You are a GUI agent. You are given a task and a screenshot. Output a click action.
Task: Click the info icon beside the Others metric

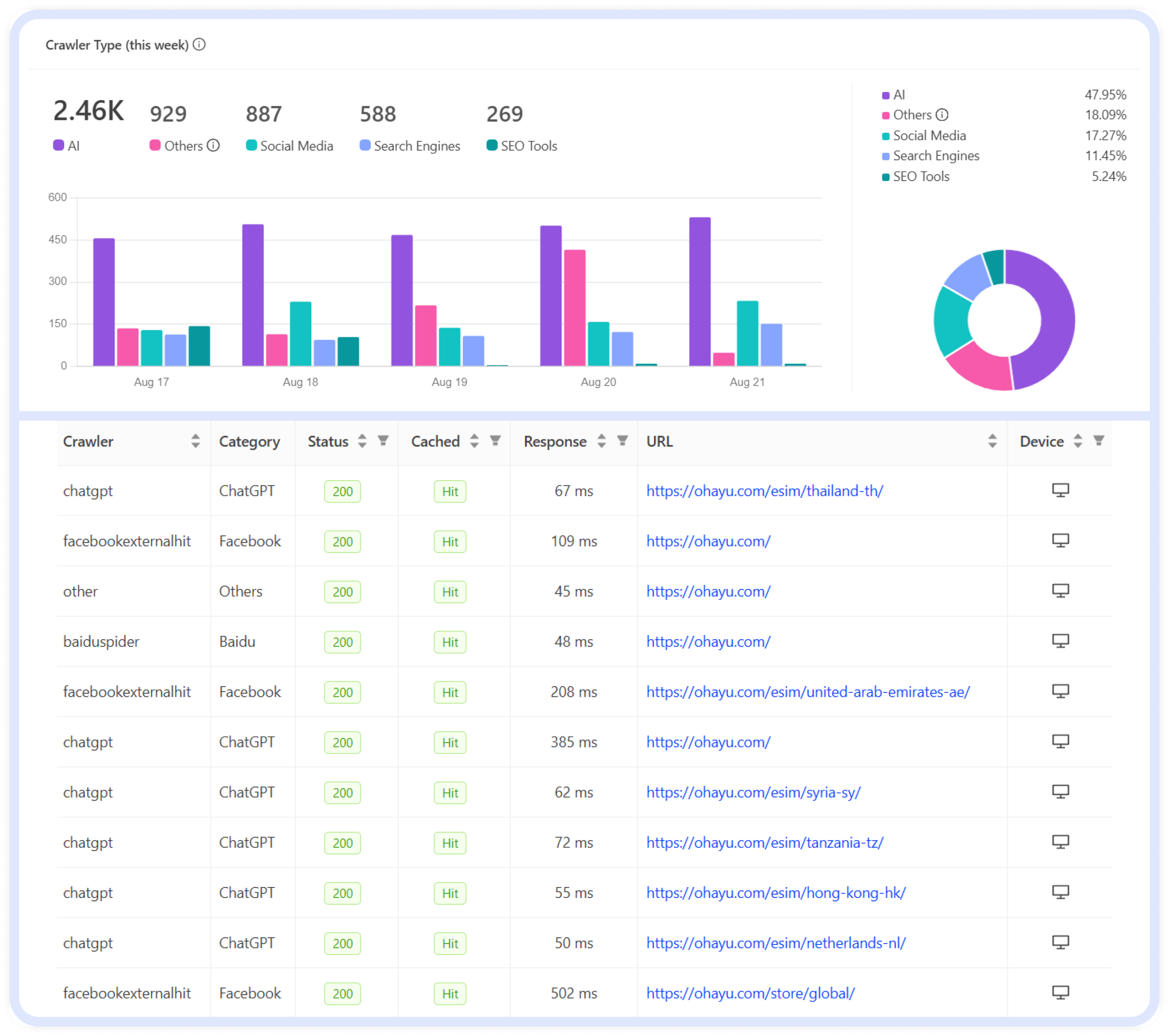(214, 146)
